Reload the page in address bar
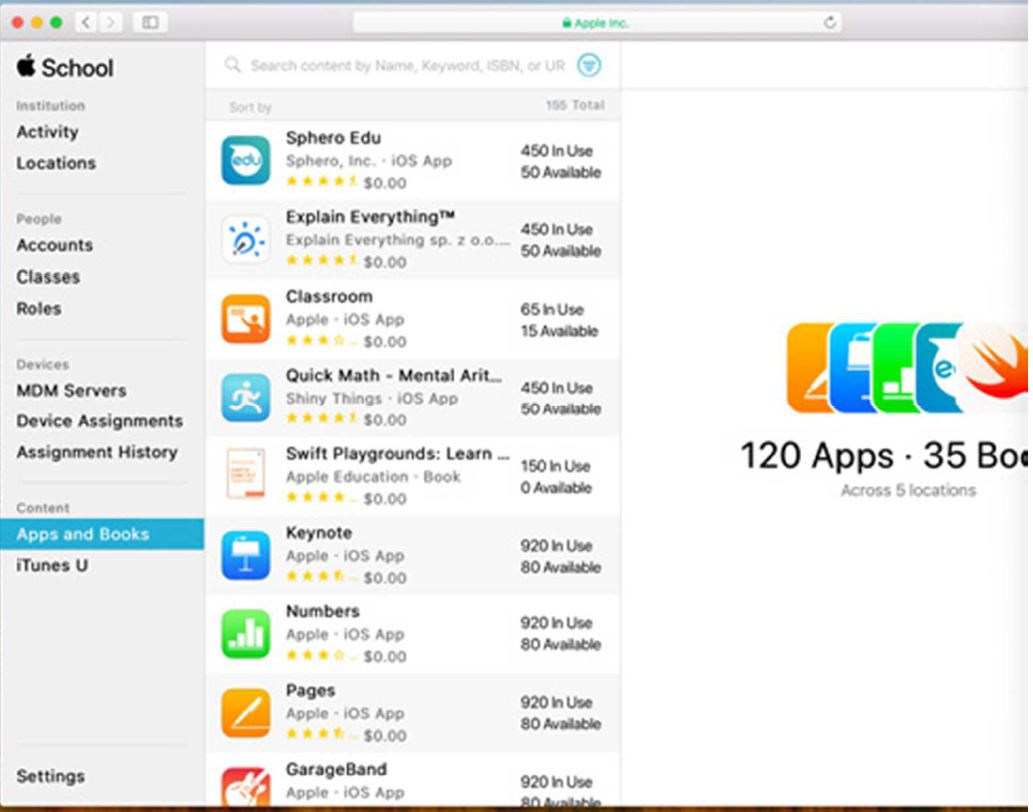 click(x=829, y=22)
